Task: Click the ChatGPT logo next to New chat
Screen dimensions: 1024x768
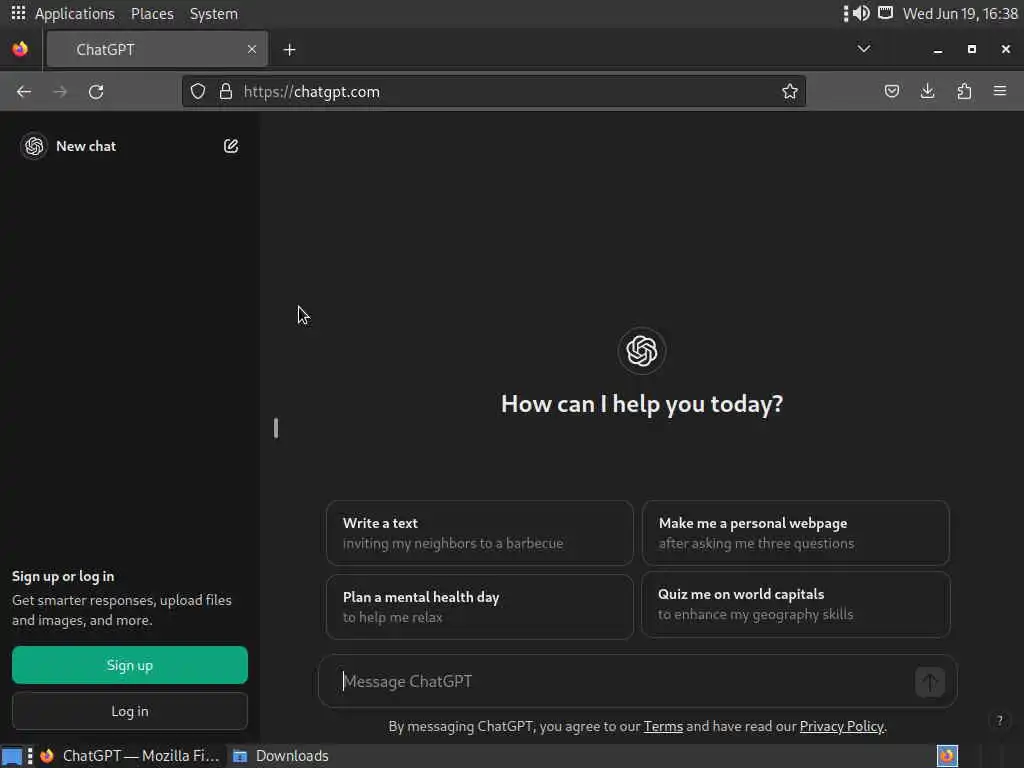Action: 34,146
